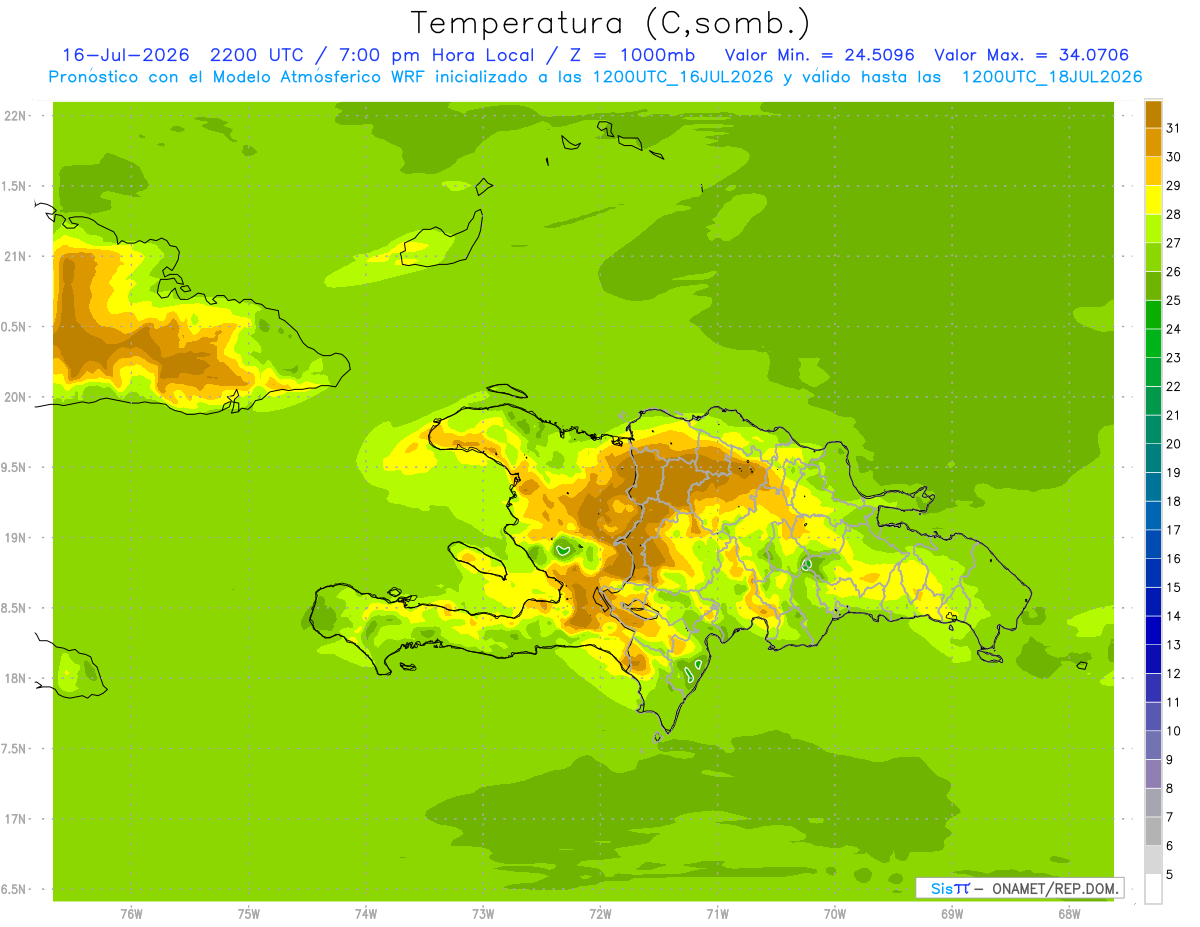Click the white swatch below 5 on colorbar
Screen dimensions: 1200x927
[x=1153, y=889]
